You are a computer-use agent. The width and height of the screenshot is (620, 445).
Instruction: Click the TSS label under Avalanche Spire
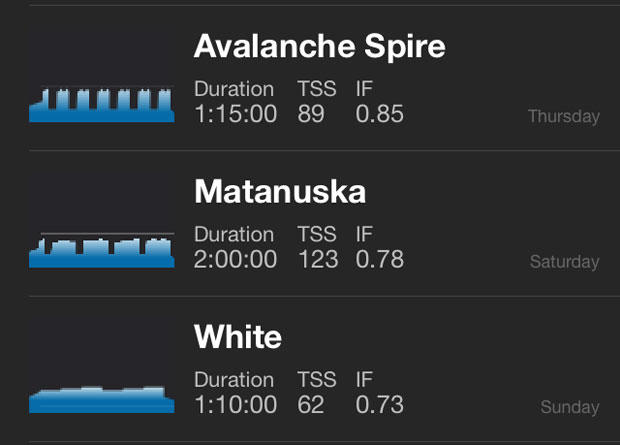click(317, 89)
